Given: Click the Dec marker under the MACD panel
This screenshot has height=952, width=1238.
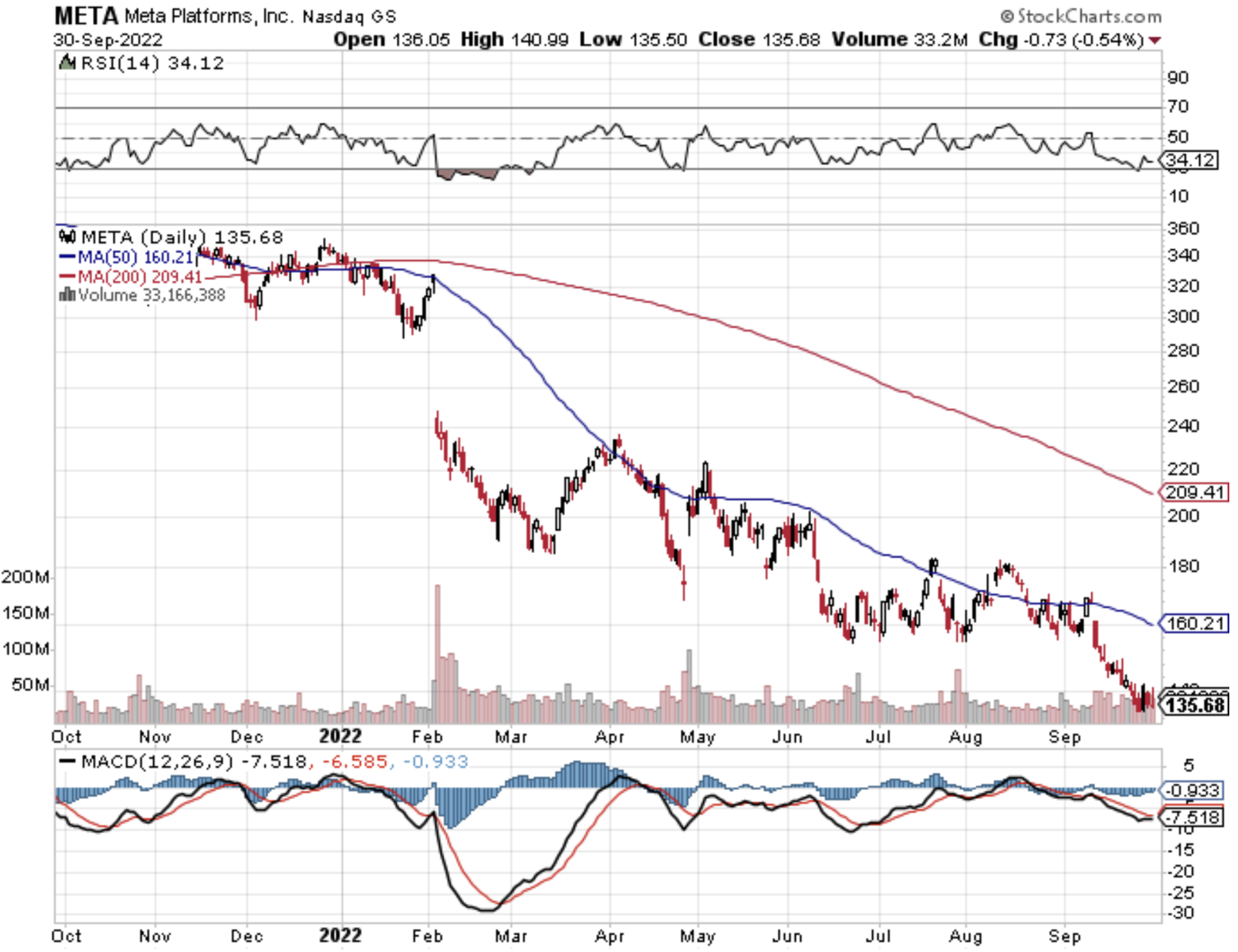Looking at the screenshot, I should (247, 936).
